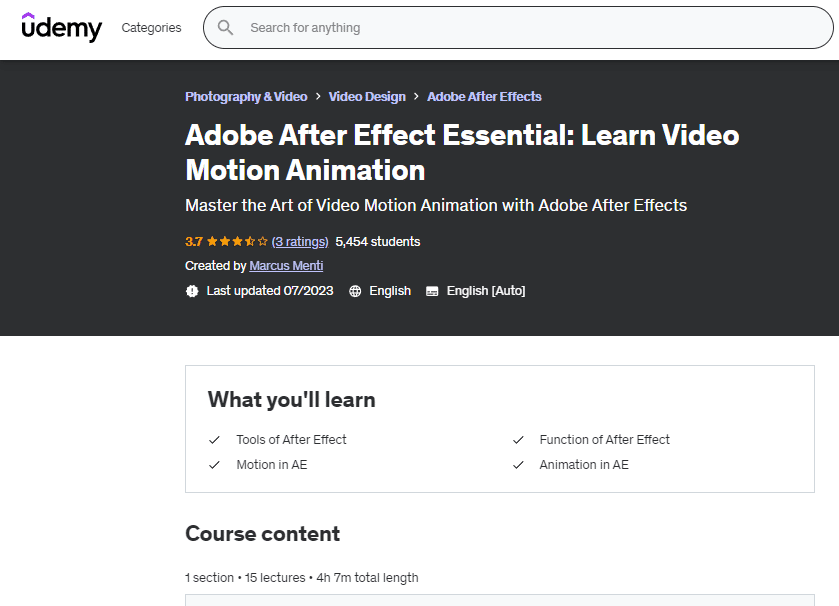Open the 3 ratings link

tap(300, 242)
